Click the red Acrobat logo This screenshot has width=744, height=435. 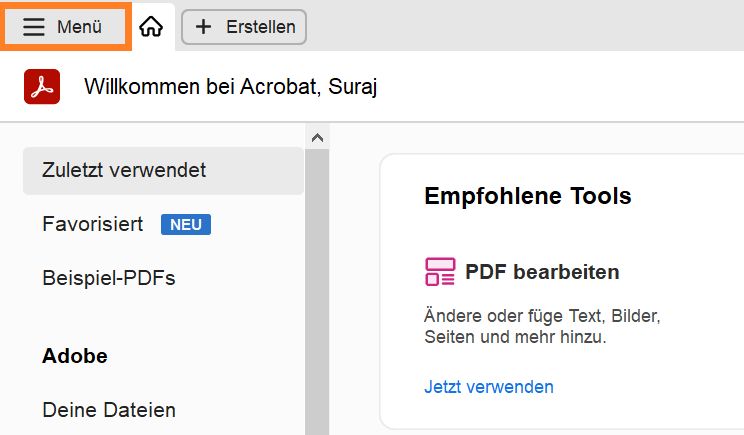(42, 87)
